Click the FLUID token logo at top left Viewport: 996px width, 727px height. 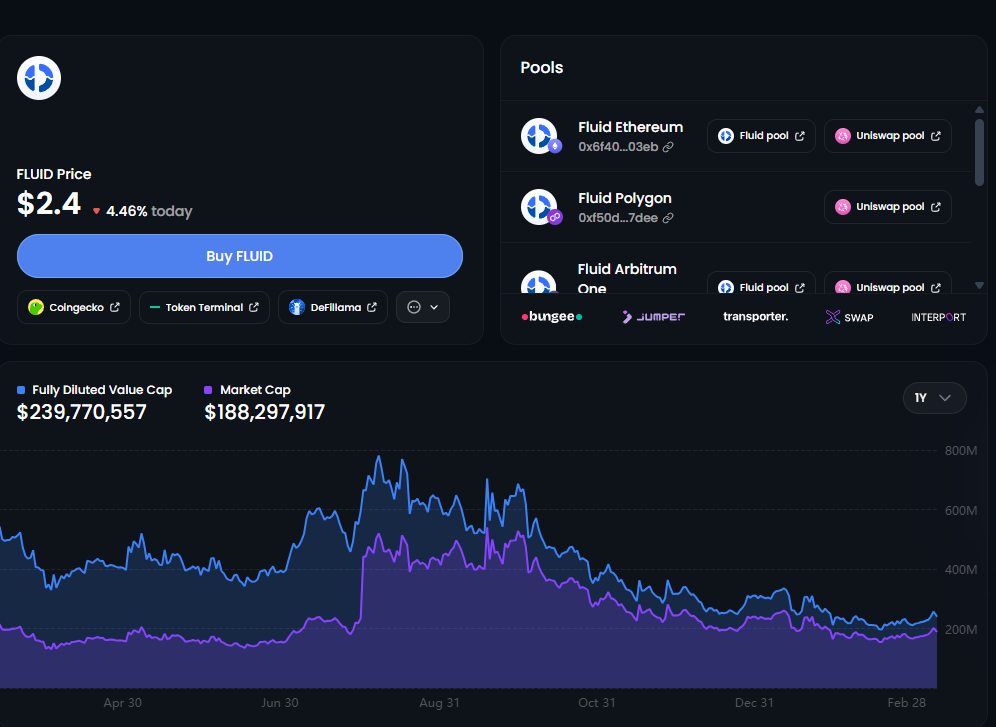click(x=39, y=78)
